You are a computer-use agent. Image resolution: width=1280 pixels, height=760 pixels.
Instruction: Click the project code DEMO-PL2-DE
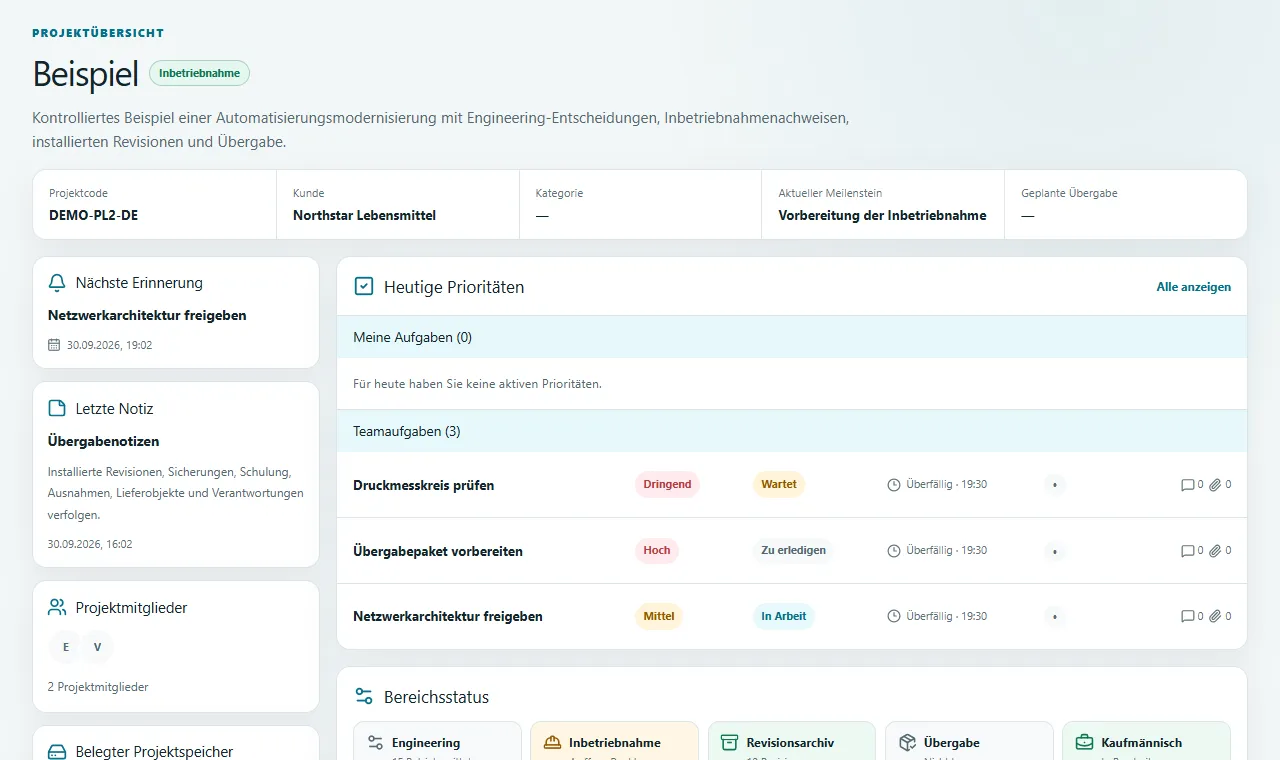click(94, 215)
